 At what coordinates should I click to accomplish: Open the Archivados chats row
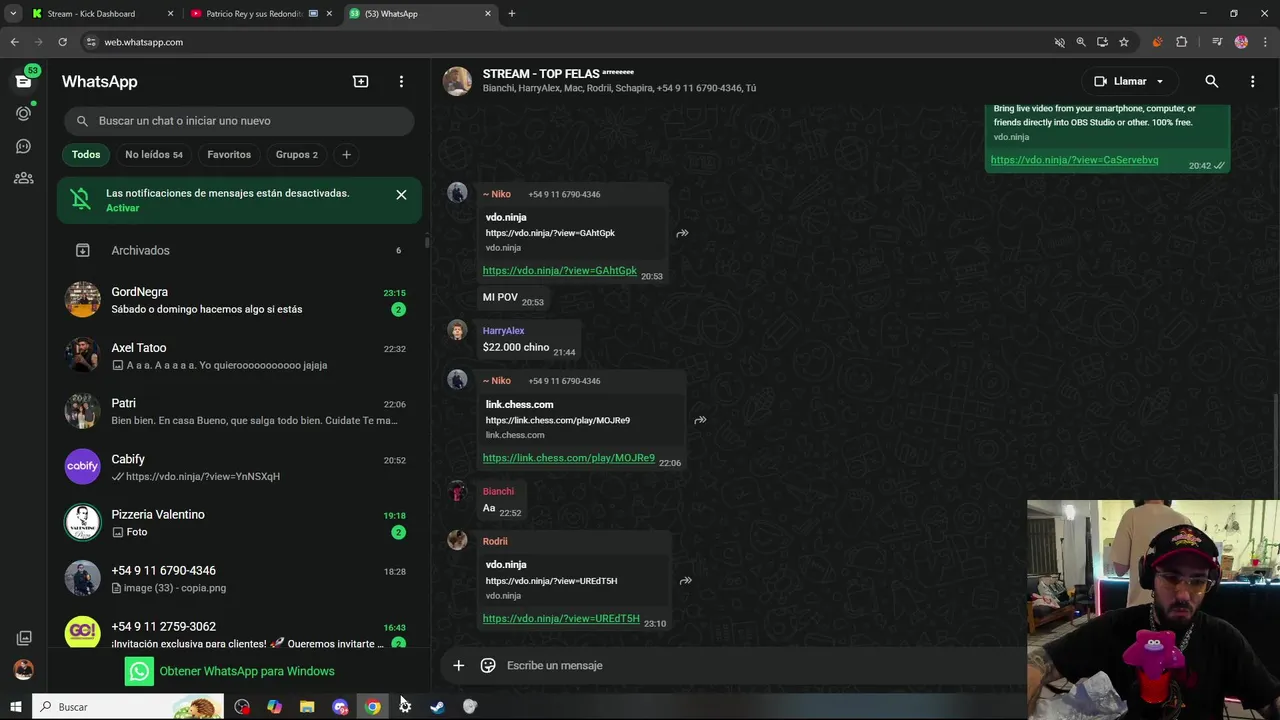click(239, 250)
